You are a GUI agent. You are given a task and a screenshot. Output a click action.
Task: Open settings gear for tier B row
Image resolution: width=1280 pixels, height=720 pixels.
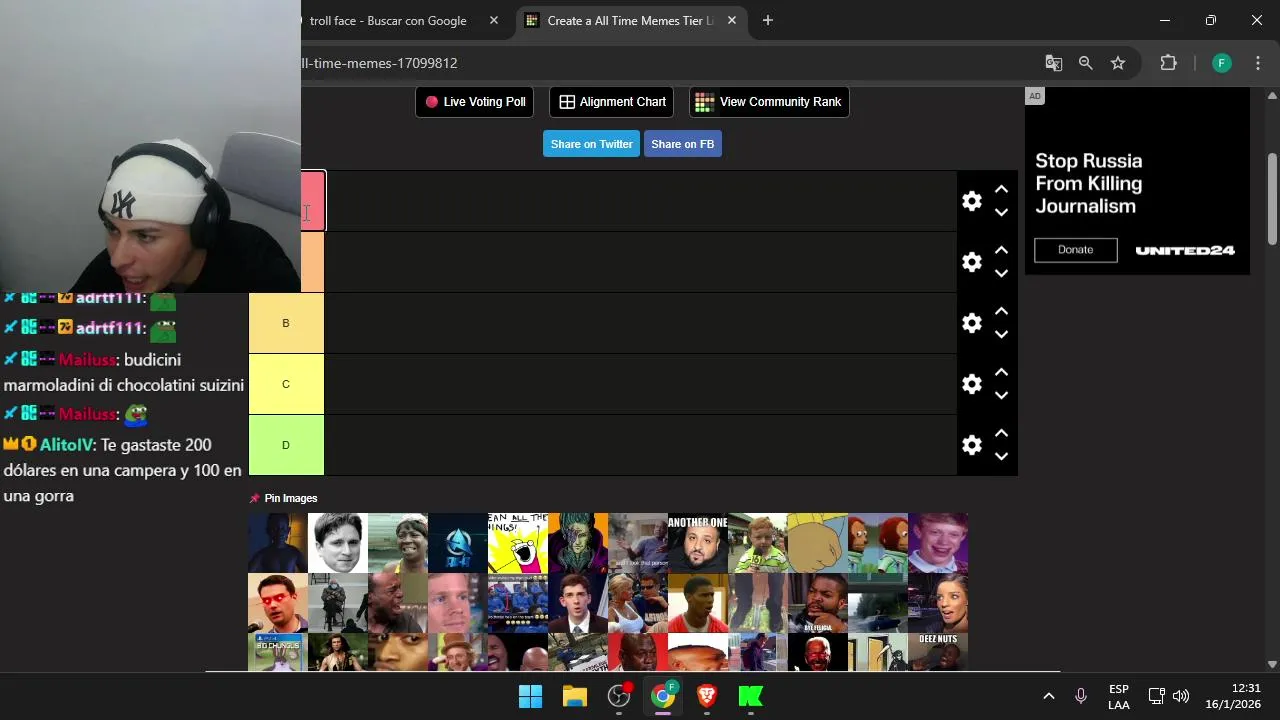[x=972, y=323]
